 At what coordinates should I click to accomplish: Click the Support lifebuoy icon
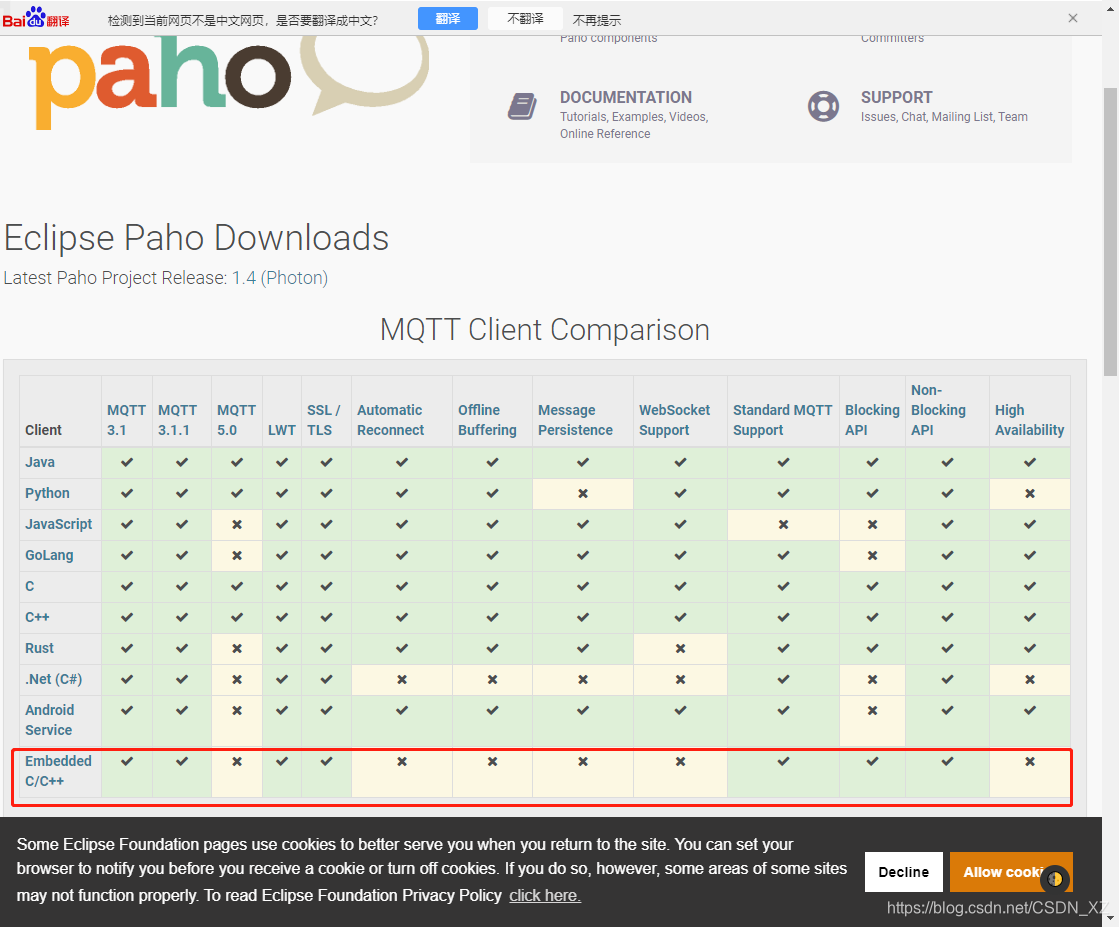(823, 106)
